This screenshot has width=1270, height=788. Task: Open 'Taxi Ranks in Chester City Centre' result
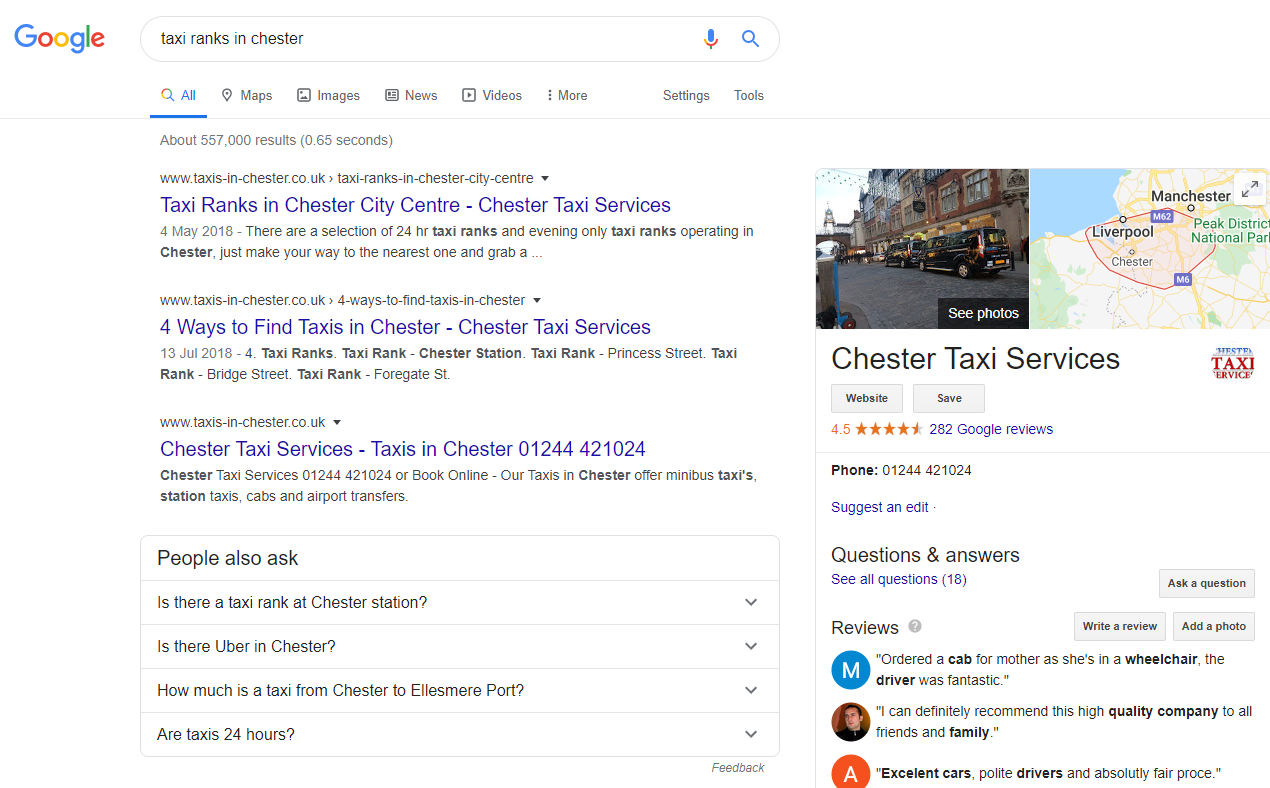point(415,205)
